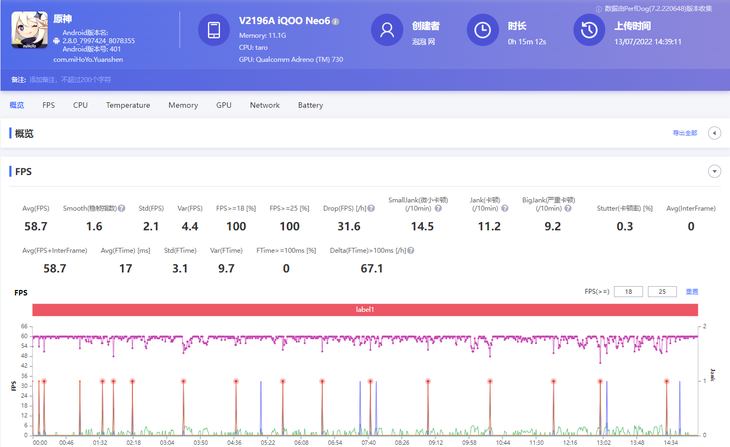The width and height of the screenshot is (730, 447).
Task: Click the com.miHoYo.Yuanshen package name
Action: 88,60
